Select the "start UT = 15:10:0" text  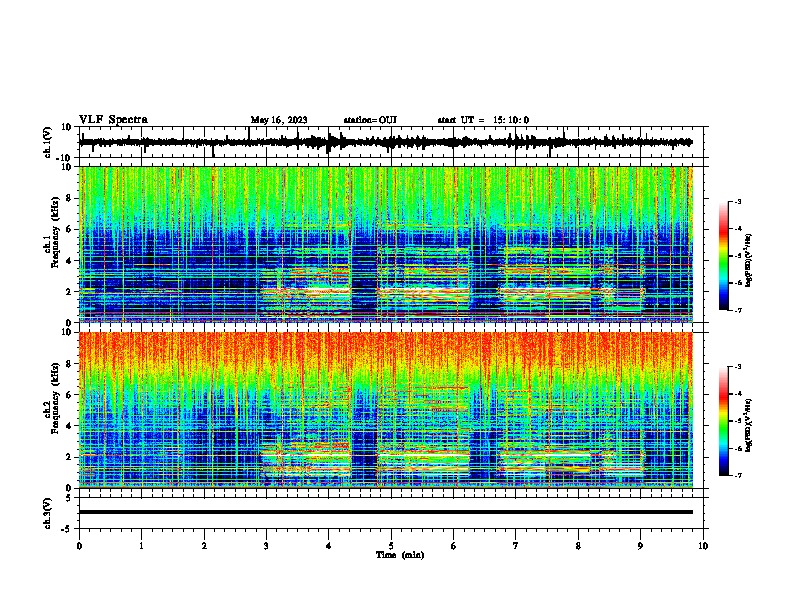tap(483, 120)
